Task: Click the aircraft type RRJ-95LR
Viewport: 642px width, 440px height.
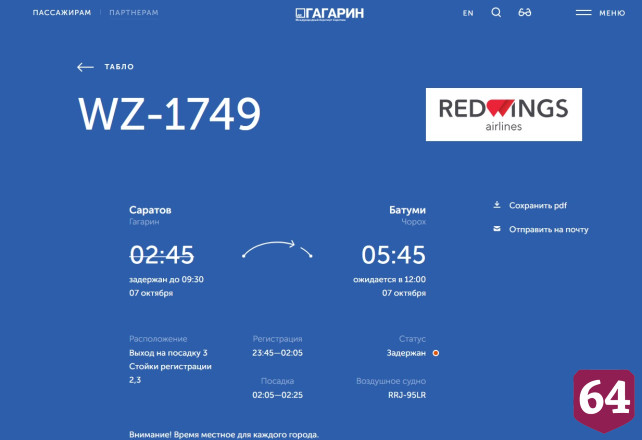Action: [x=407, y=395]
